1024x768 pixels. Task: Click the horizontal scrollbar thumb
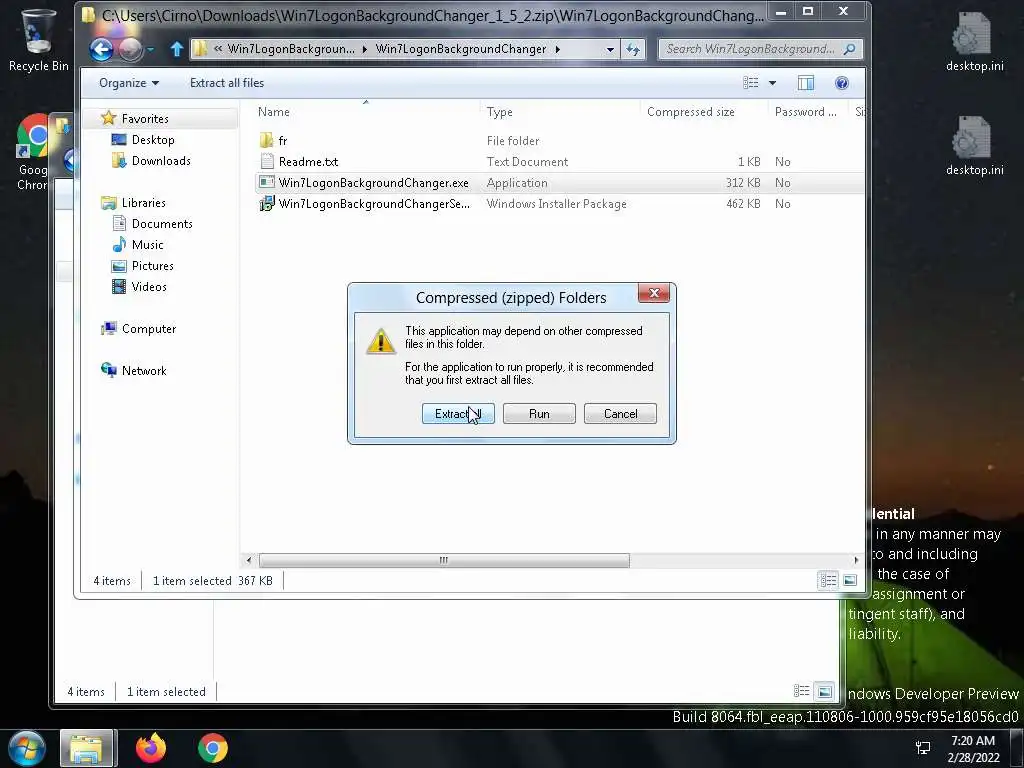coord(444,560)
